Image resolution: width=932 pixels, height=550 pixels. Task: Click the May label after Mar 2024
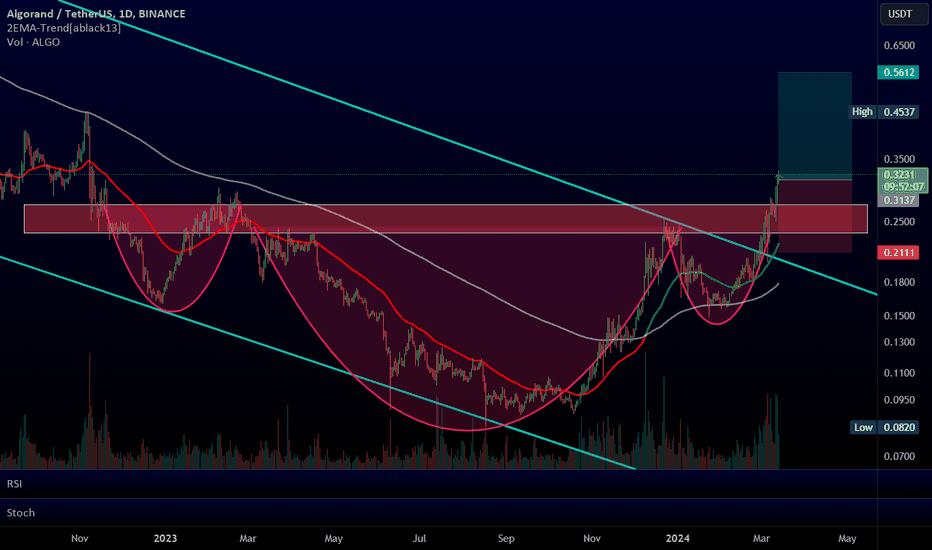coord(847,538)
